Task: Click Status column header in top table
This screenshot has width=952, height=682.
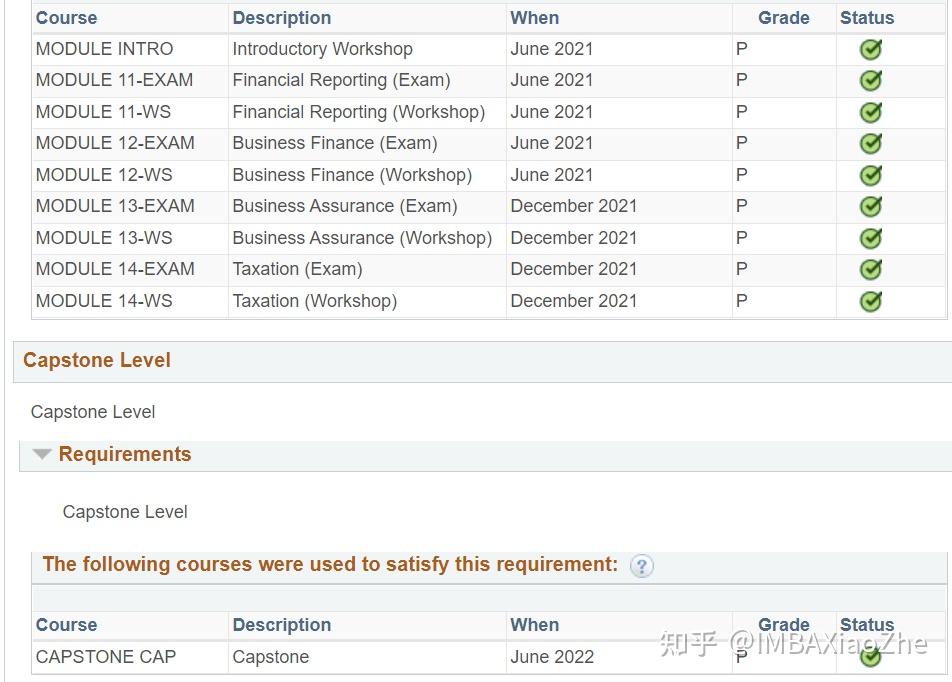Action: pyautogui.click(x=866, y=18)
